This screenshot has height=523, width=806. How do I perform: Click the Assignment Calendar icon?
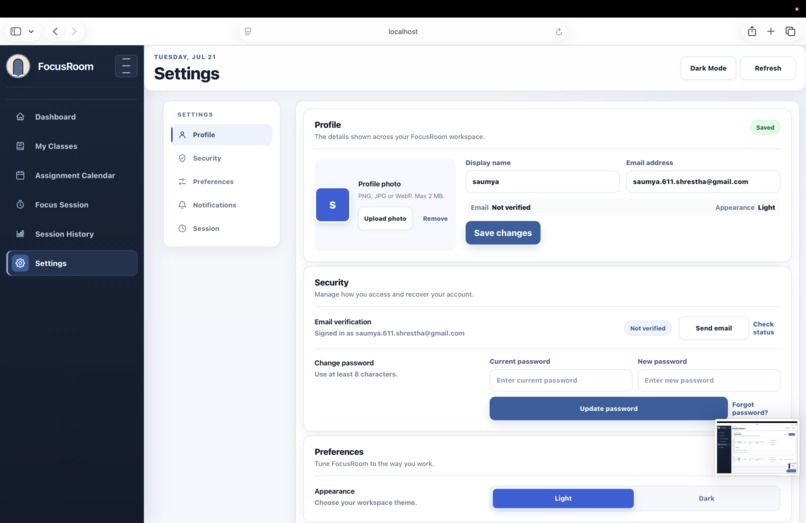[20, 175]
